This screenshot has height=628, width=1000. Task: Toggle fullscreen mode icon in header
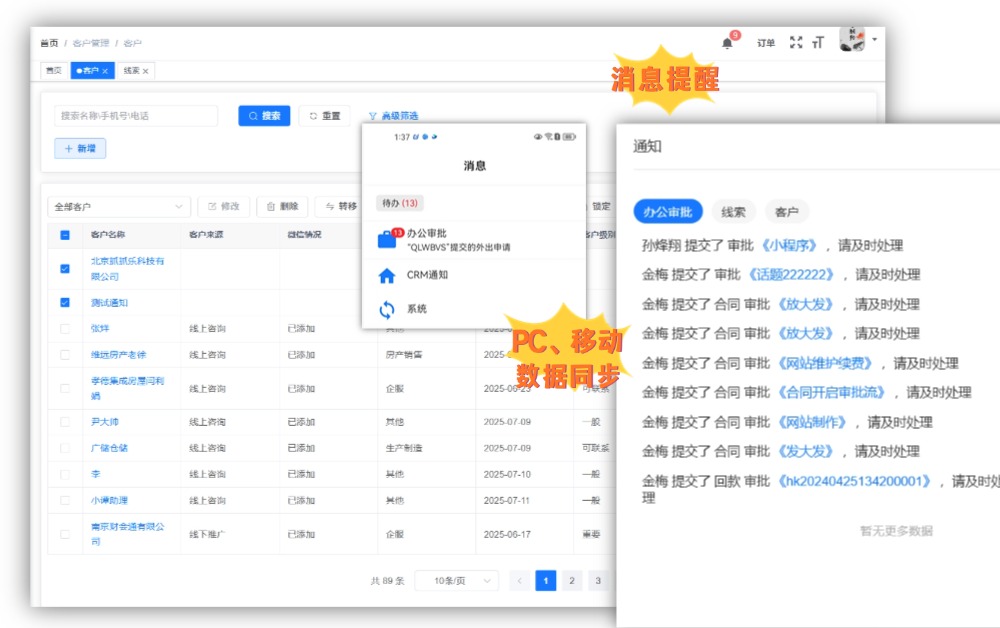tap(796, 43)
